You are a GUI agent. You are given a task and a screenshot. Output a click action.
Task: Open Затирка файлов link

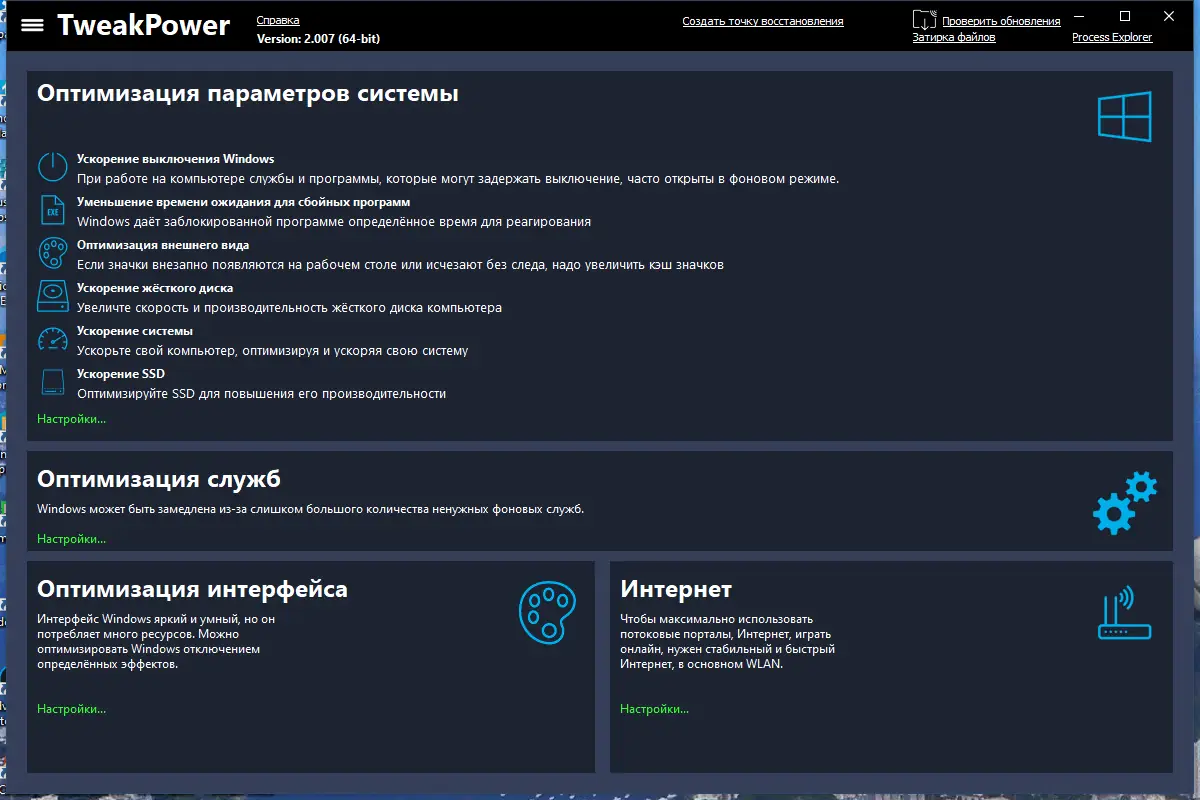(954, 38)
